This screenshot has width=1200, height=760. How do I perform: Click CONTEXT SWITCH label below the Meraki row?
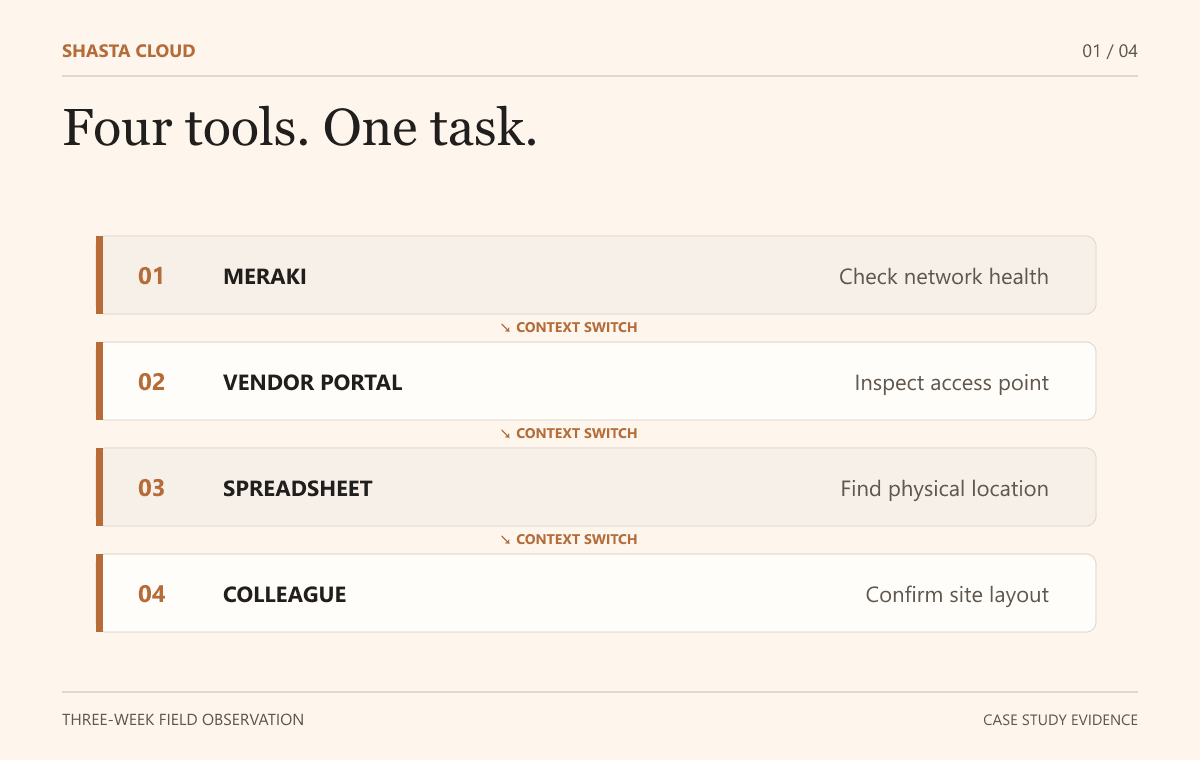click(569, 327)
